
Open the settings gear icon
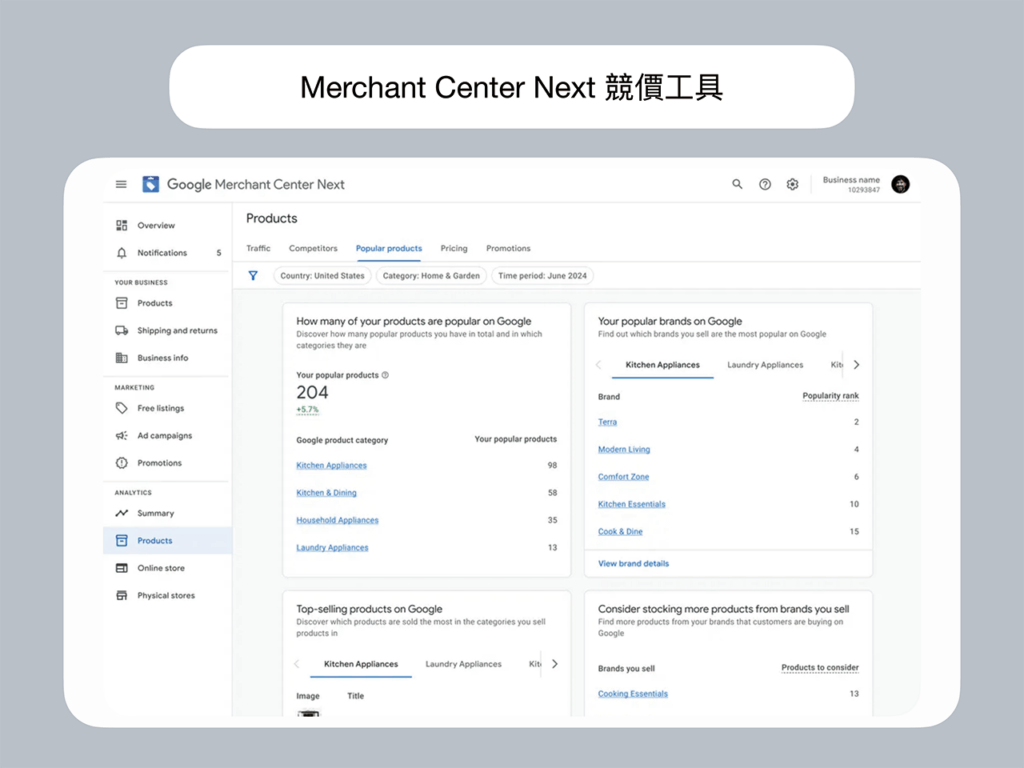pos(792,184)
